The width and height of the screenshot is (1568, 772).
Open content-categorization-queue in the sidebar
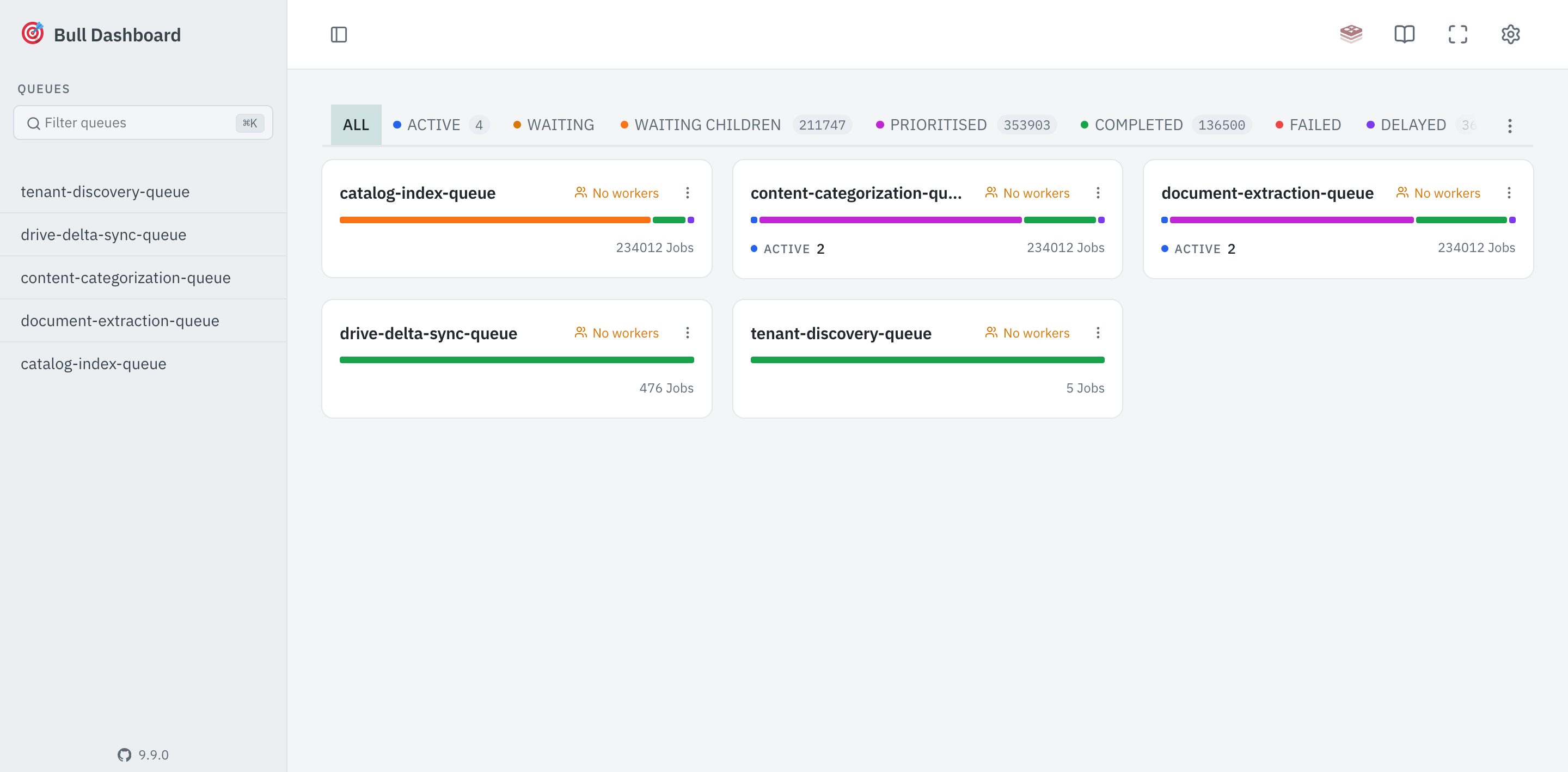pos(143,278)
